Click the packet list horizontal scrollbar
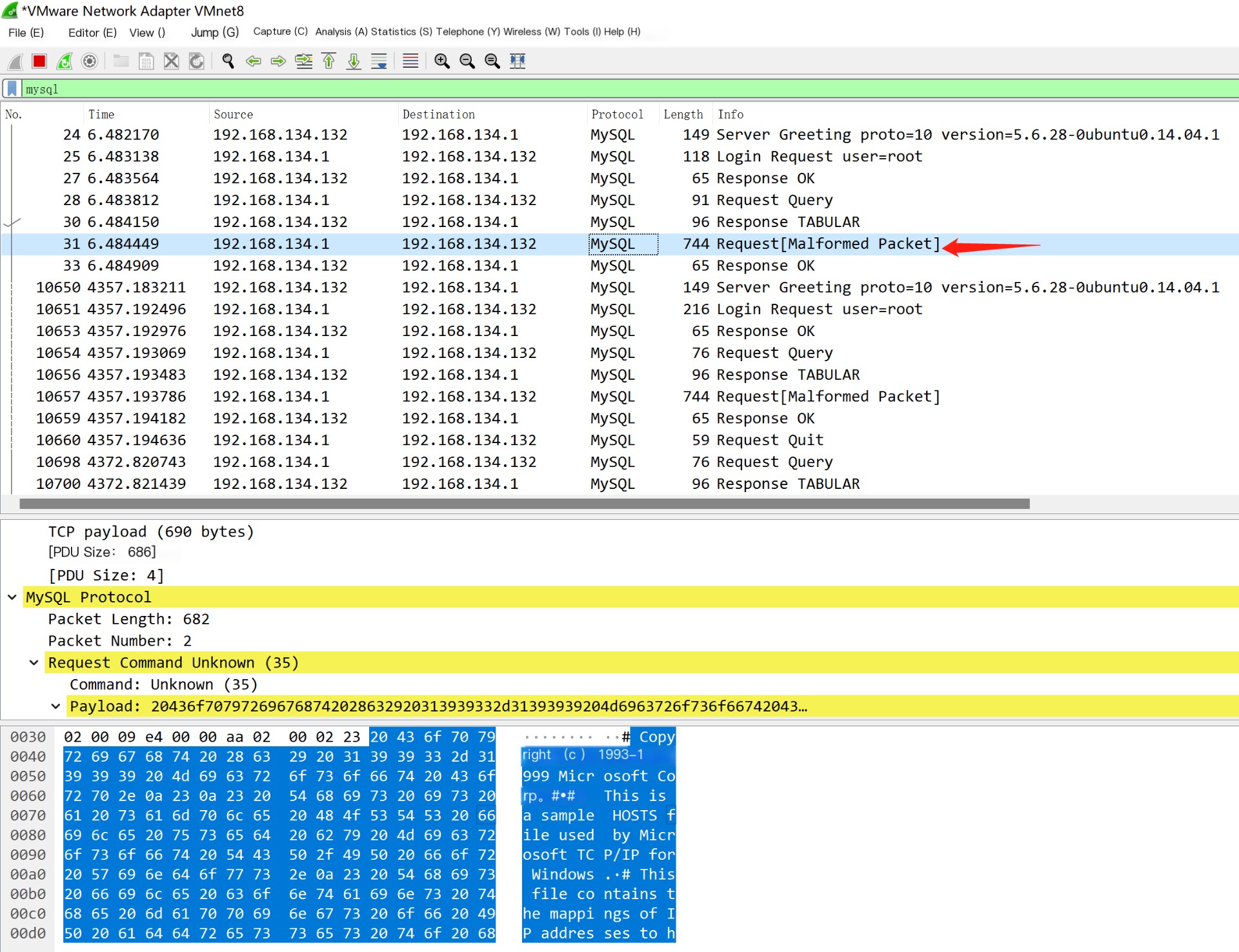This screenshot has height=952, width=1239. pos(524,504)
